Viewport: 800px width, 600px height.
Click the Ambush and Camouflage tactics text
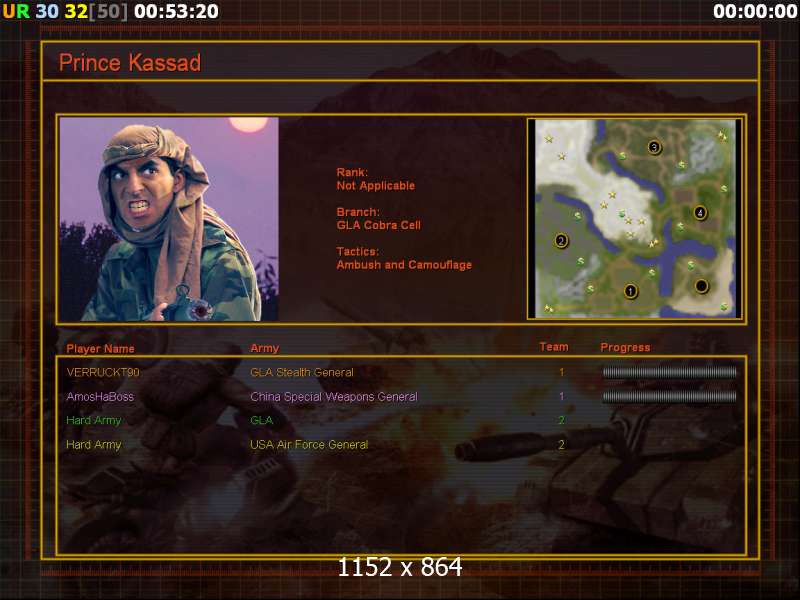404,265
